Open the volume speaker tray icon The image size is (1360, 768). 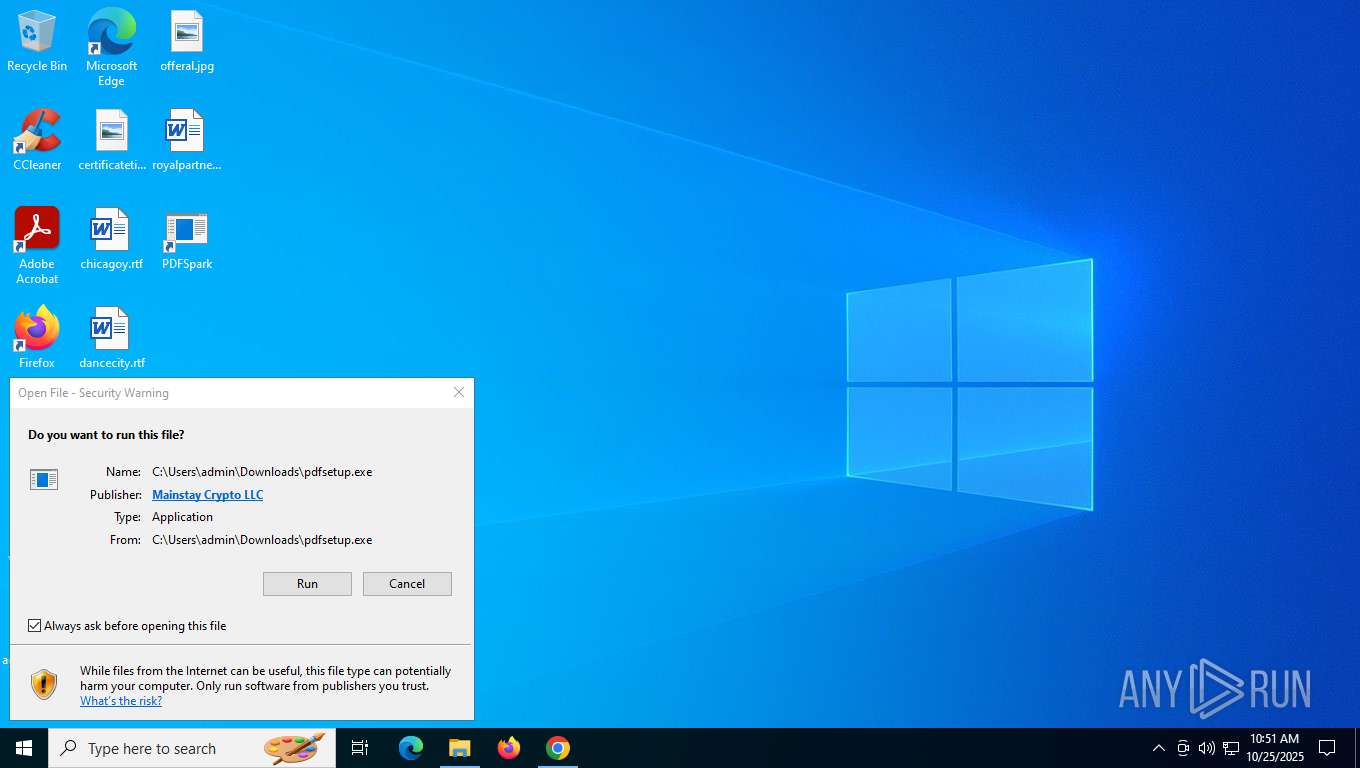coord(1207,748)
